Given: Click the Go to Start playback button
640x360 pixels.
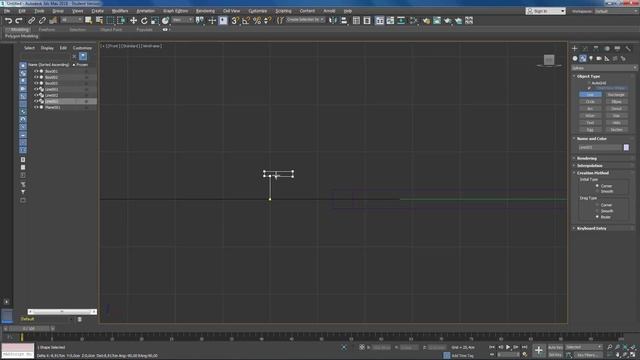Looking at the screenshot, I should [492, 347].
